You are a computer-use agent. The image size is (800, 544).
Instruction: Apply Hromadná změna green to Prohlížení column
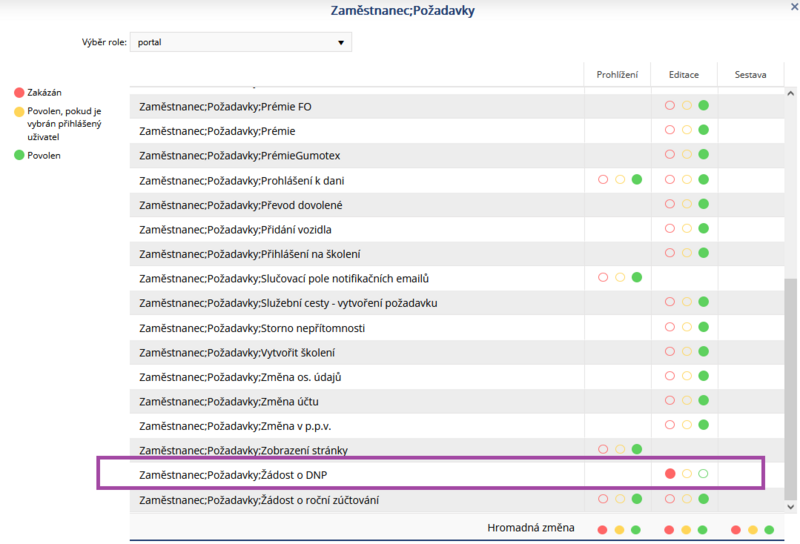click(x=636, y=530)
